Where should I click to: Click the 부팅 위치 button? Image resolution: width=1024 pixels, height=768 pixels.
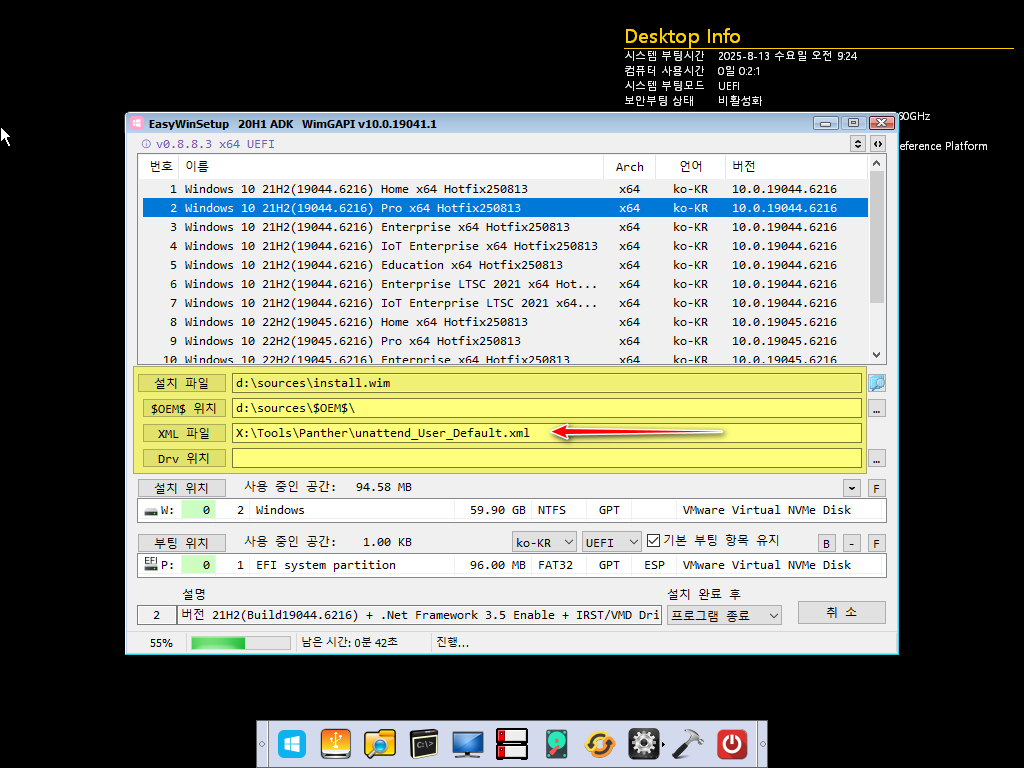pyautogui.click(x=182, y=543)
